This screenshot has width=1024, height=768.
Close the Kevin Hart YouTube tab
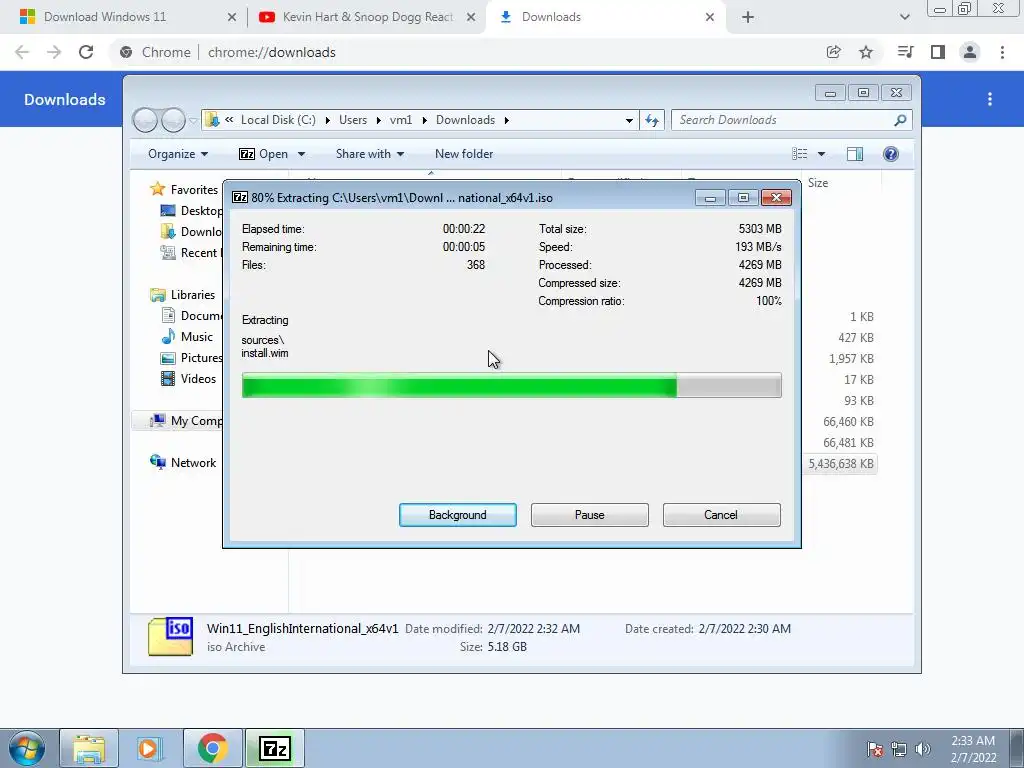[471, 18]
